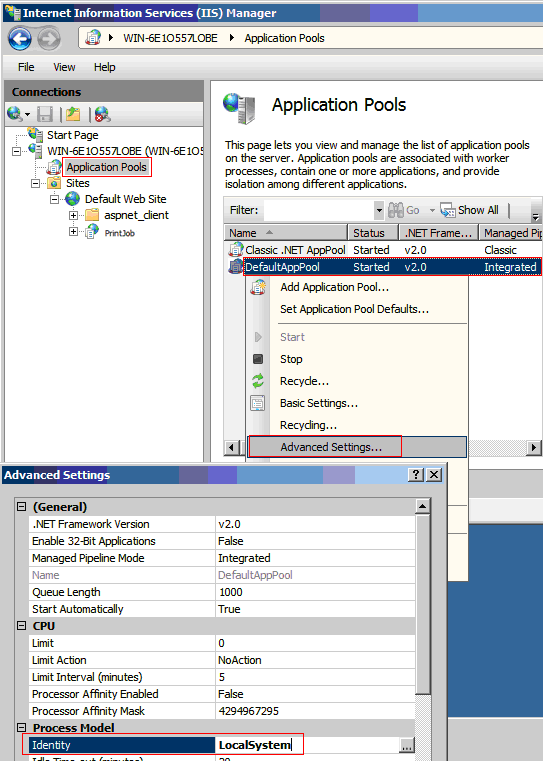Choose Set Application Pool Defaults...
The width and height of the screenshot is (543, 761).
[x=354, y=309]
